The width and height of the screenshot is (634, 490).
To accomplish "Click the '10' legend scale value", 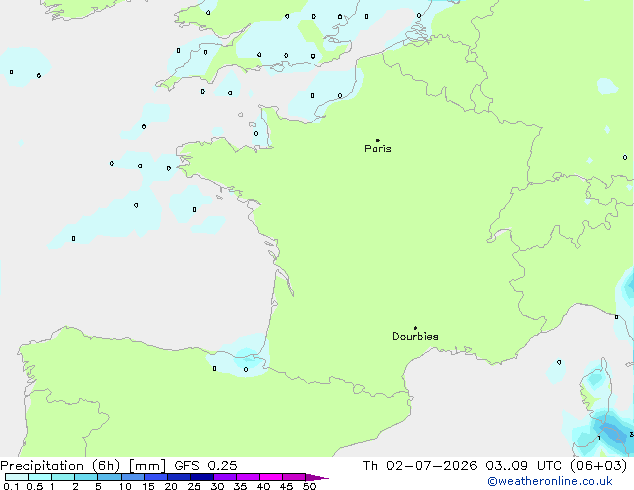I will pos(125,486).
